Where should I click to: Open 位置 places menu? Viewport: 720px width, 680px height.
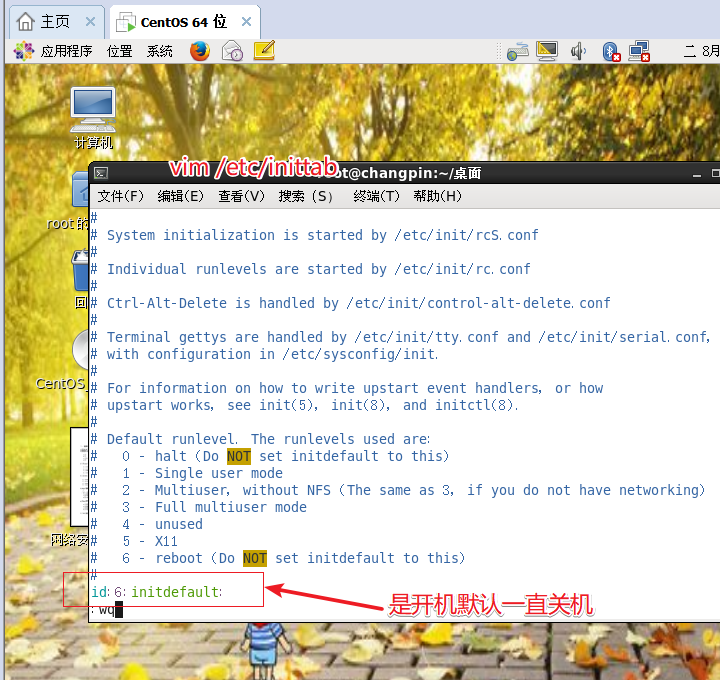(119, 51)
